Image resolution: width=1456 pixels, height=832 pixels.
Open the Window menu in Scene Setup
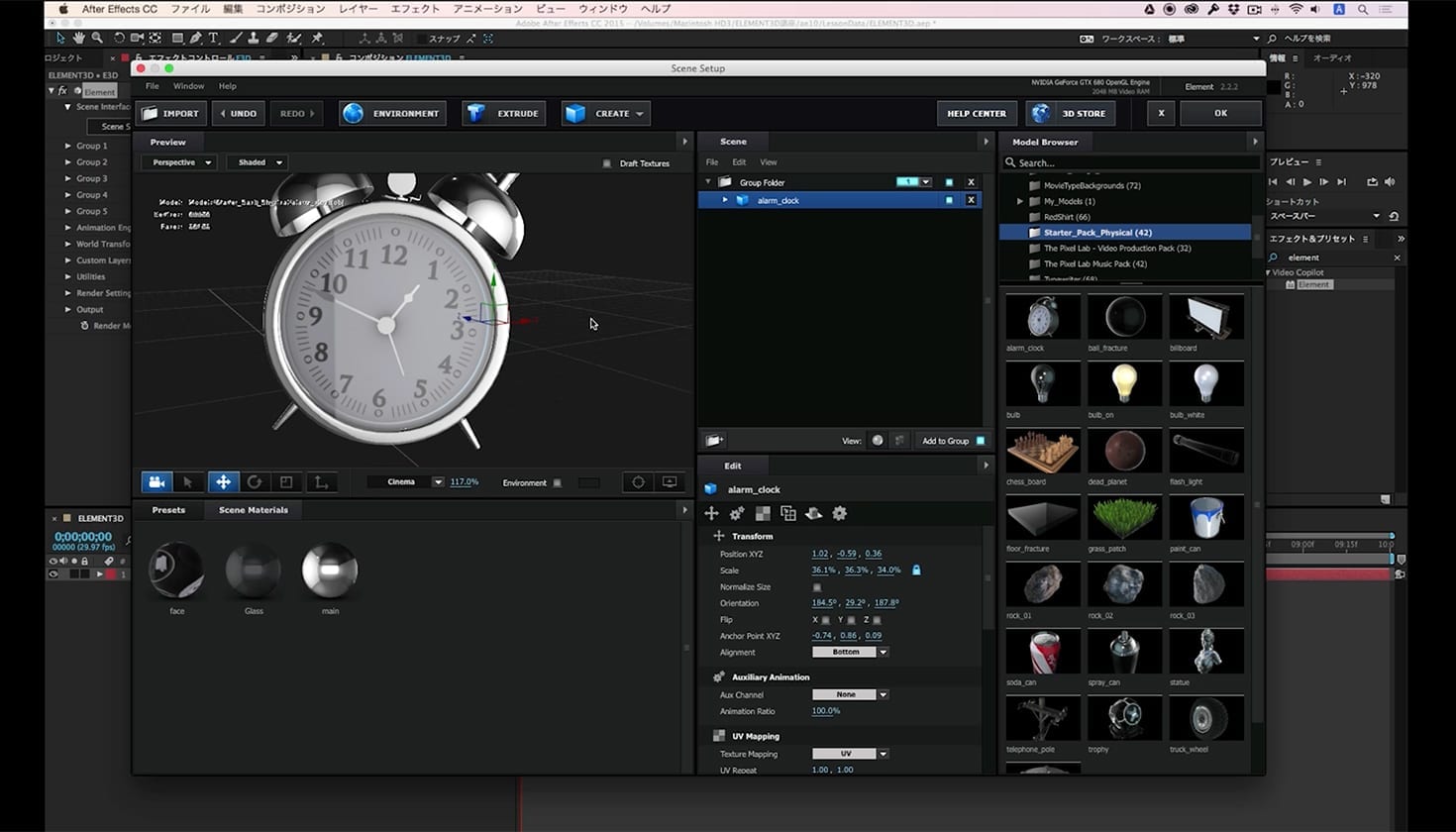[x=188, y=86]
